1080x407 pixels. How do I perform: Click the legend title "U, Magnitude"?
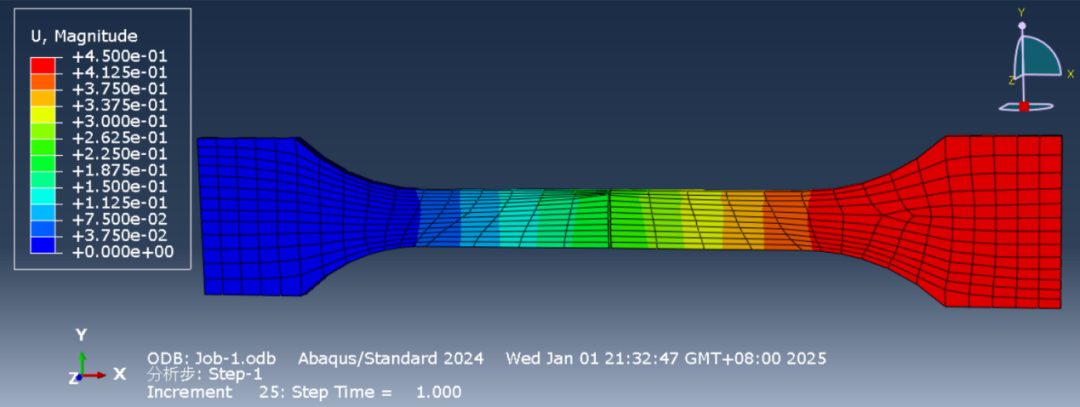84,36
